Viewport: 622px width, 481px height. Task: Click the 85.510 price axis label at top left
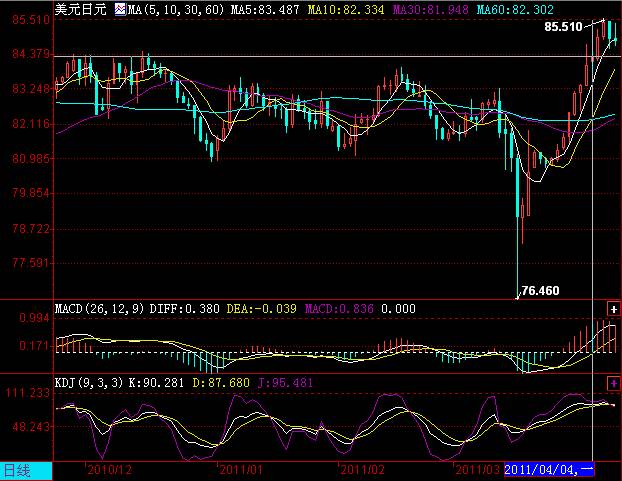(31, 19)
